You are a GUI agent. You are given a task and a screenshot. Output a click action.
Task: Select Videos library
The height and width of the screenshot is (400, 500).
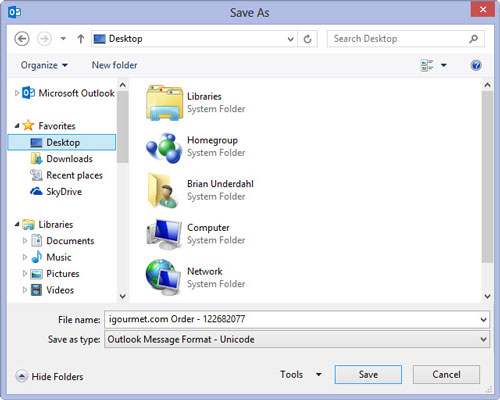(52, 290)
